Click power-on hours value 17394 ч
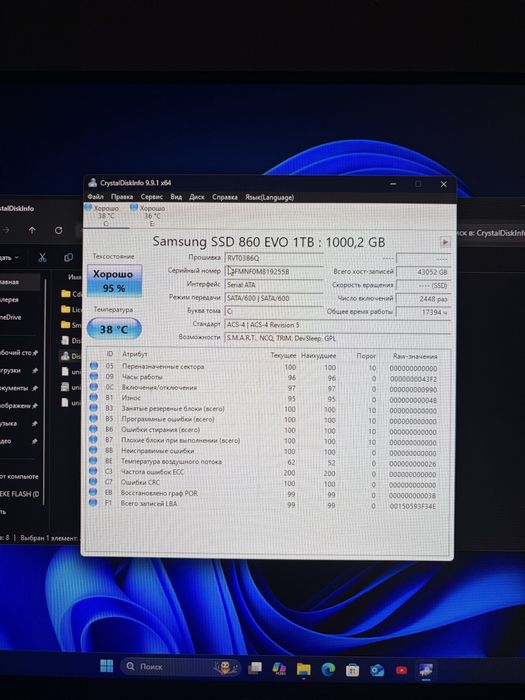 (x=423, y=312)
